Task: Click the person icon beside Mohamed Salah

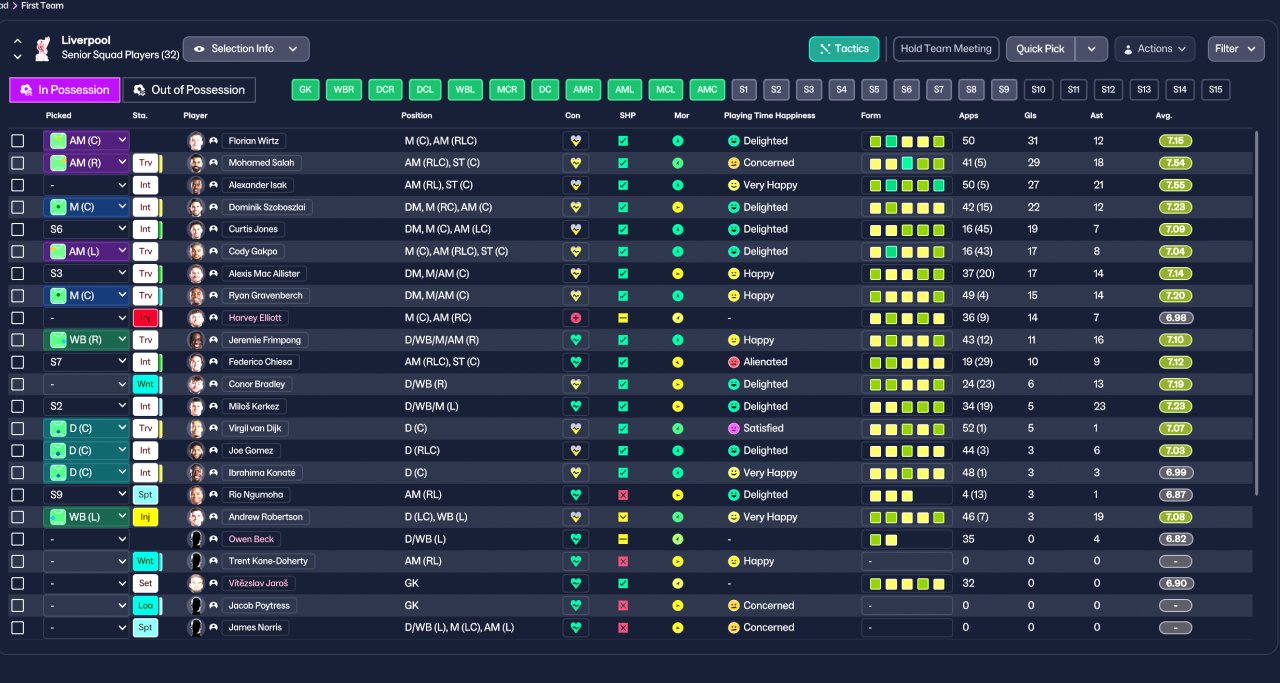Action: coord(213,163)
